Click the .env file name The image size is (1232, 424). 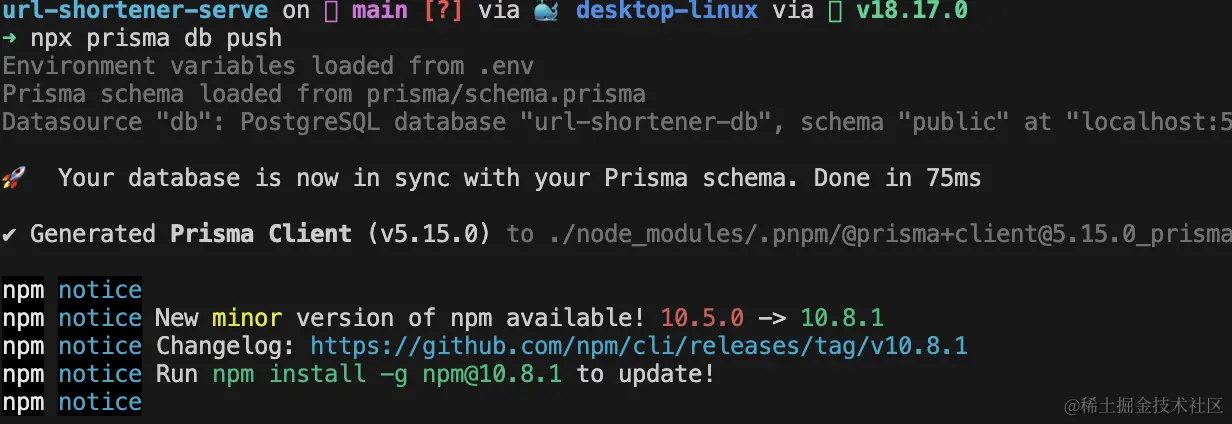point(499,66)
